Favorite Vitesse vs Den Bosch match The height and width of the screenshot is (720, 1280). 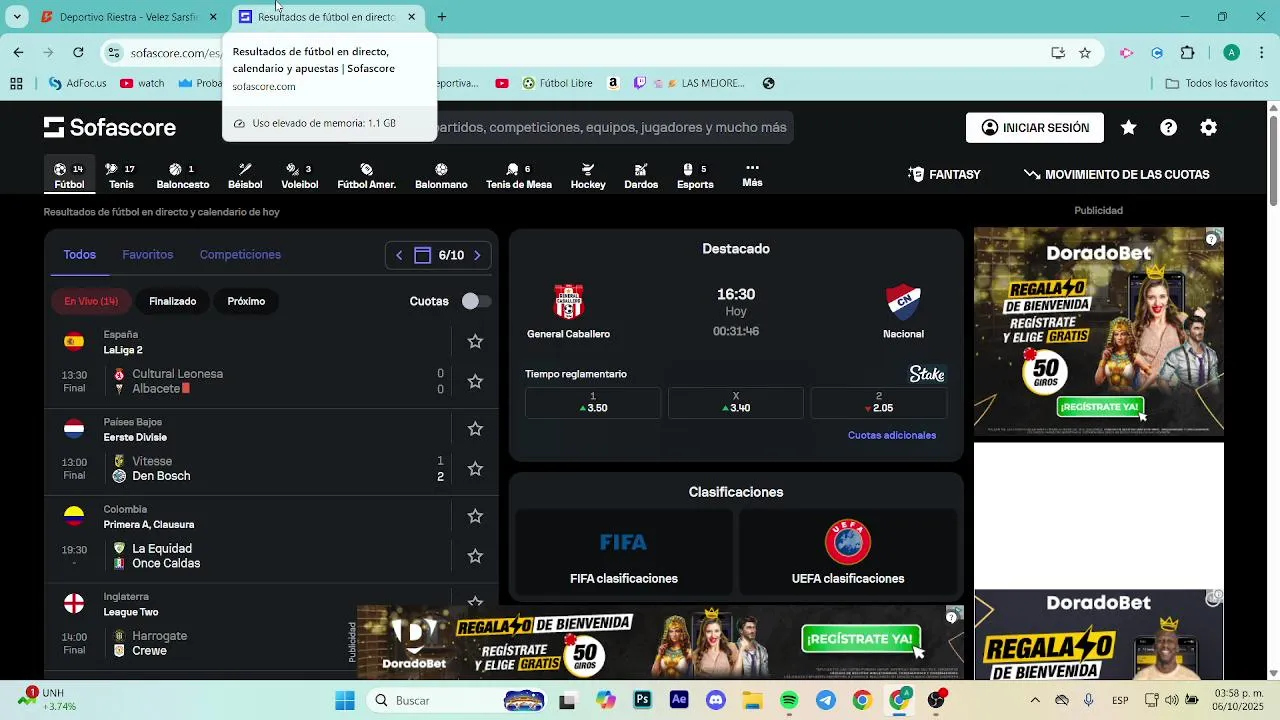475,468
